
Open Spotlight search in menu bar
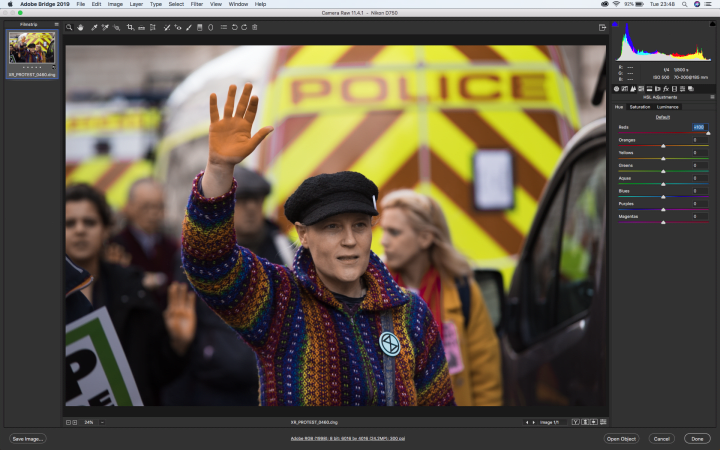[685, 4]
